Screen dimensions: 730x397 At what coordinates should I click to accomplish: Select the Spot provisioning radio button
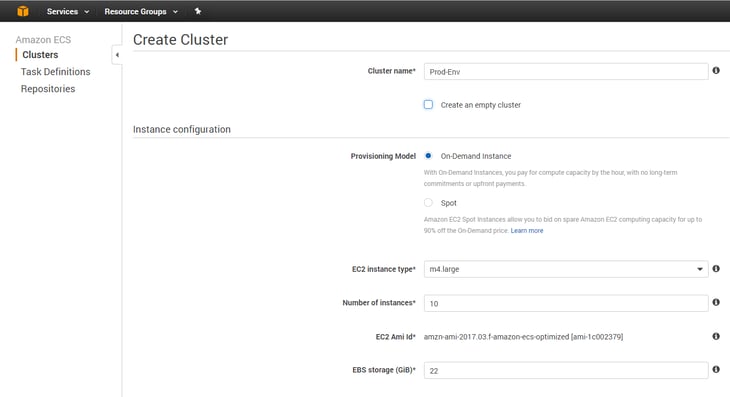coord(428,202)
